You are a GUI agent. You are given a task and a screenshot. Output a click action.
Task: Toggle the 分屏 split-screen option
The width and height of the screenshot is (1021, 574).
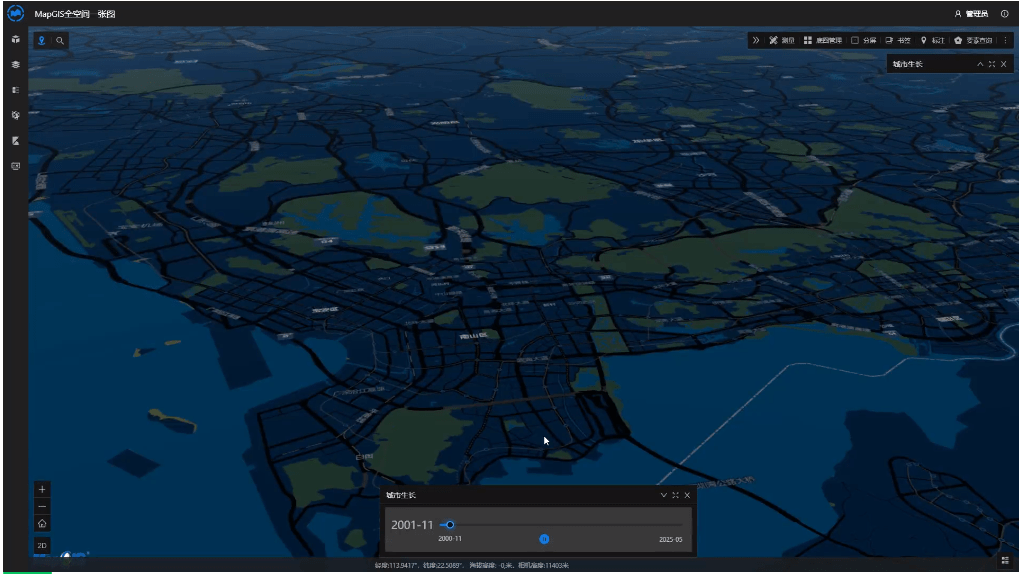[863, 40]
